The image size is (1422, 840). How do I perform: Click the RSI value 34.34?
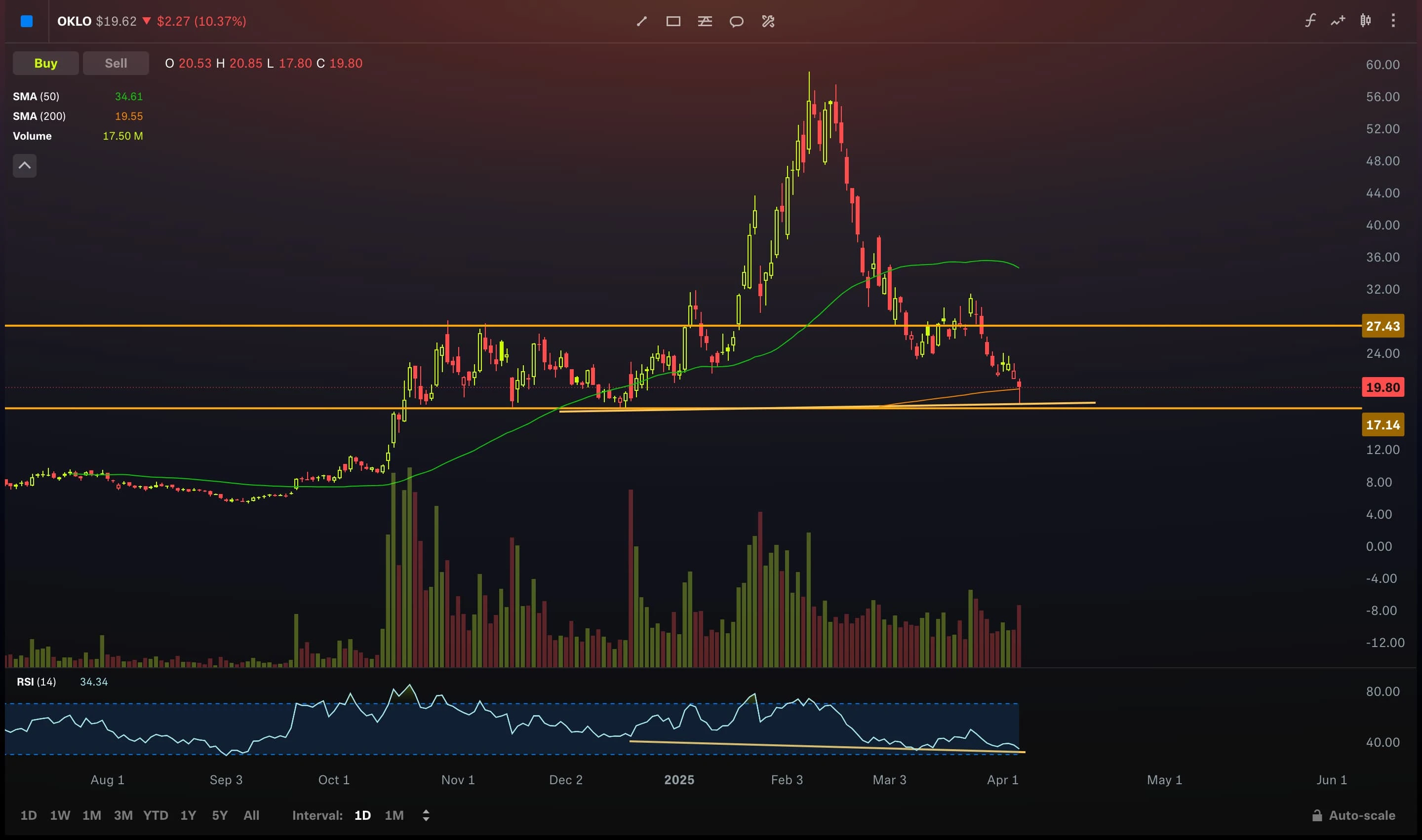94,682
